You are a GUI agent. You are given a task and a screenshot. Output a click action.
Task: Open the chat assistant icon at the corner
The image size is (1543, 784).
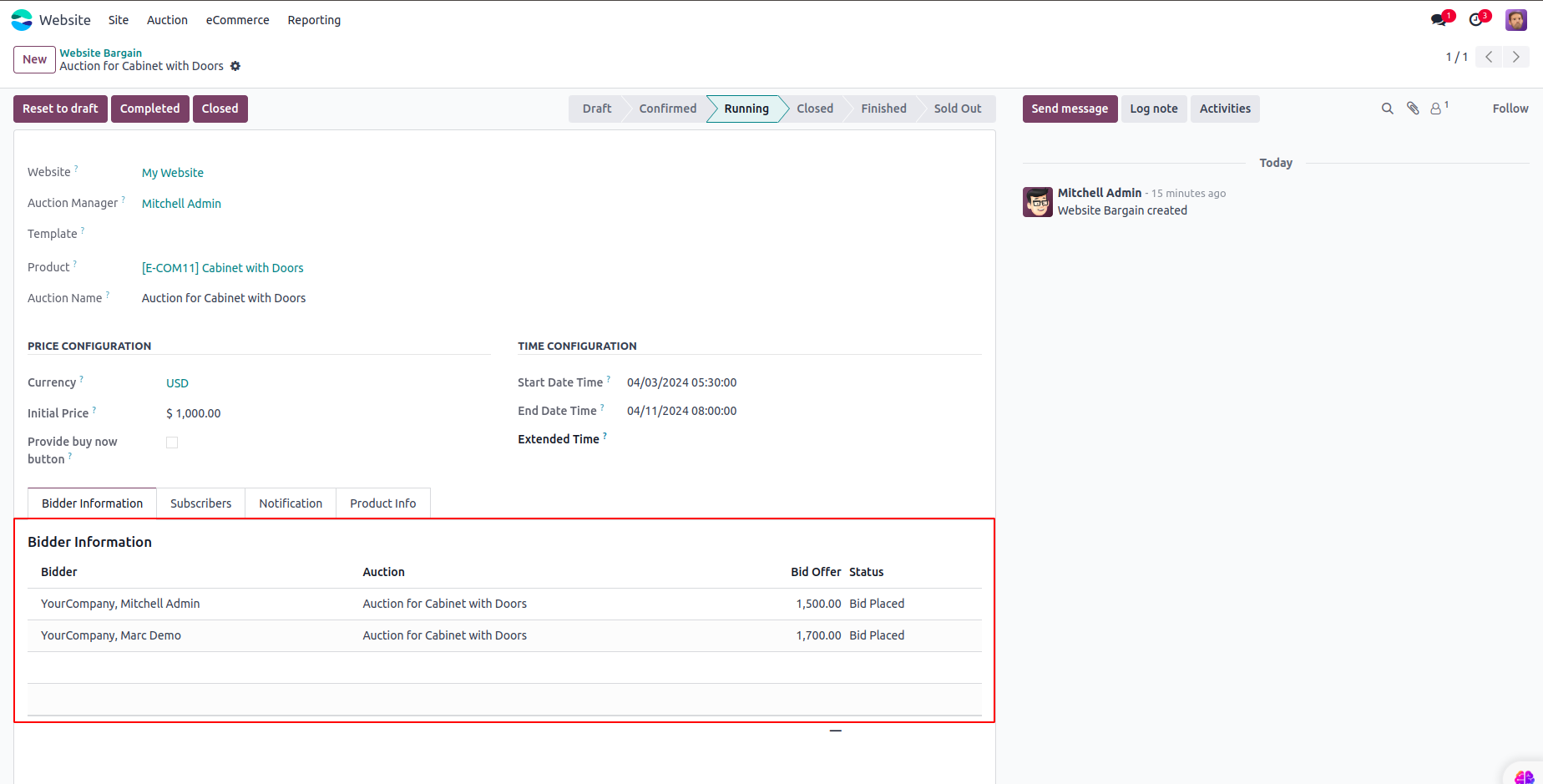pyautogui.click(x=1525, y=776)
